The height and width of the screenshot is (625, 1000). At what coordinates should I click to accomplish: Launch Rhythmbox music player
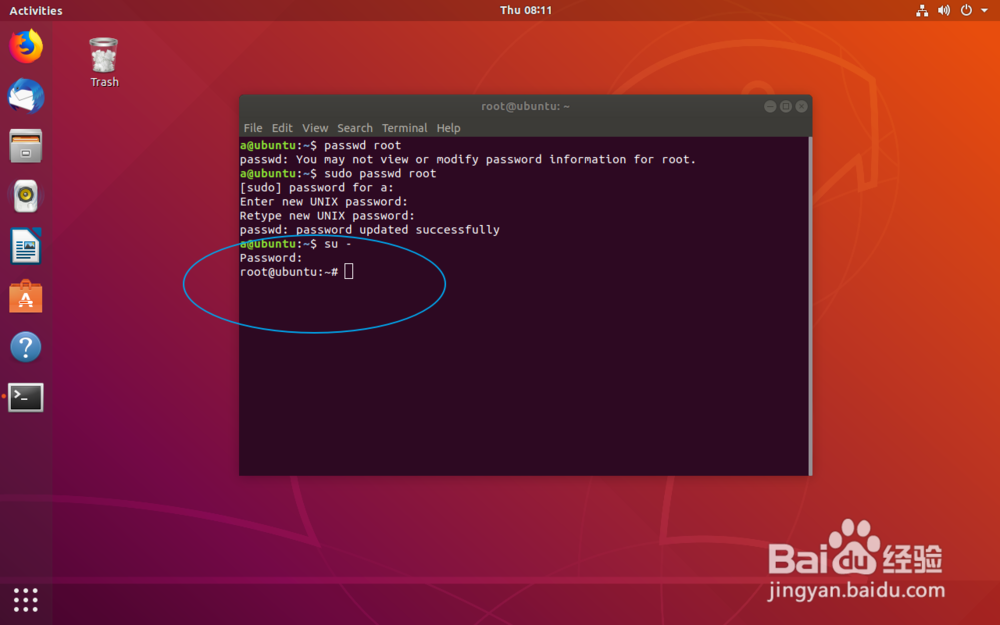pos(25,196)
